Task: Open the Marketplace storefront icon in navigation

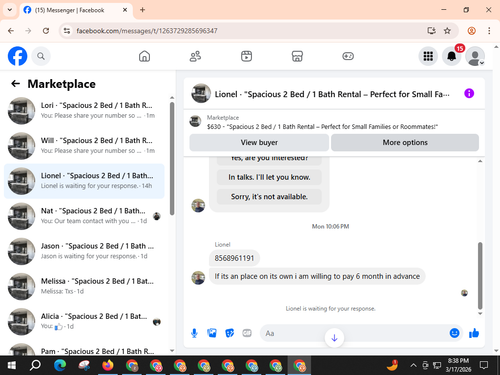Action: [x=297, y=56]
